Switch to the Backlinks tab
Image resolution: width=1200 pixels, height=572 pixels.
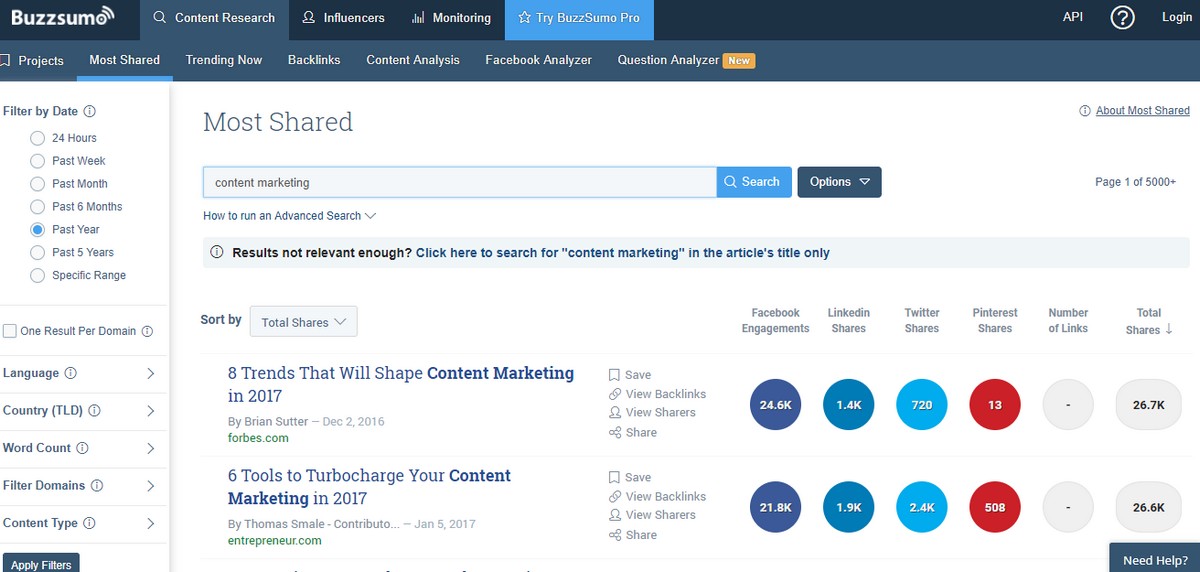(314, 60)
